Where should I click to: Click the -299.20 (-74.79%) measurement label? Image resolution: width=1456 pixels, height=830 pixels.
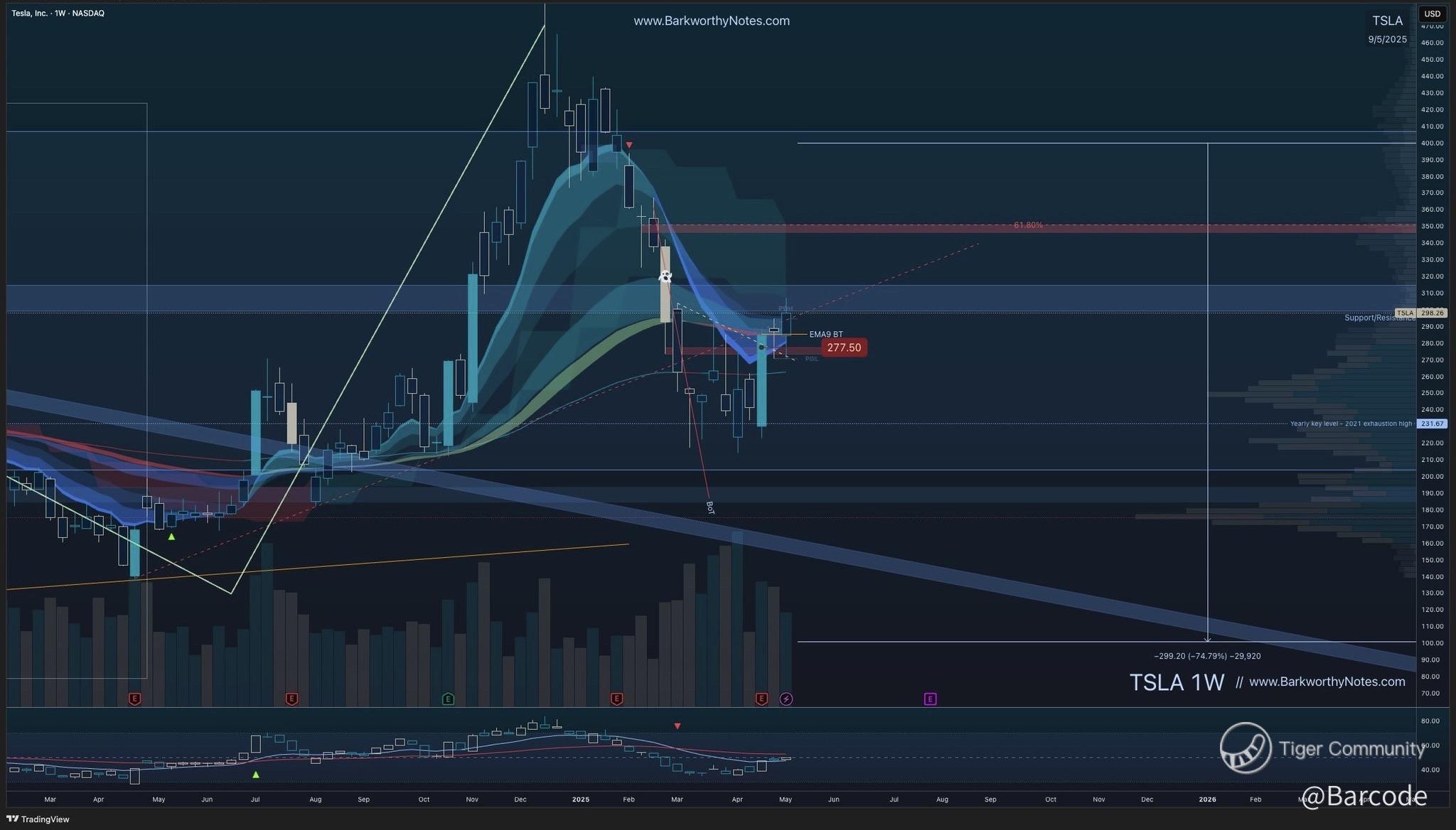pos(1207,656)
